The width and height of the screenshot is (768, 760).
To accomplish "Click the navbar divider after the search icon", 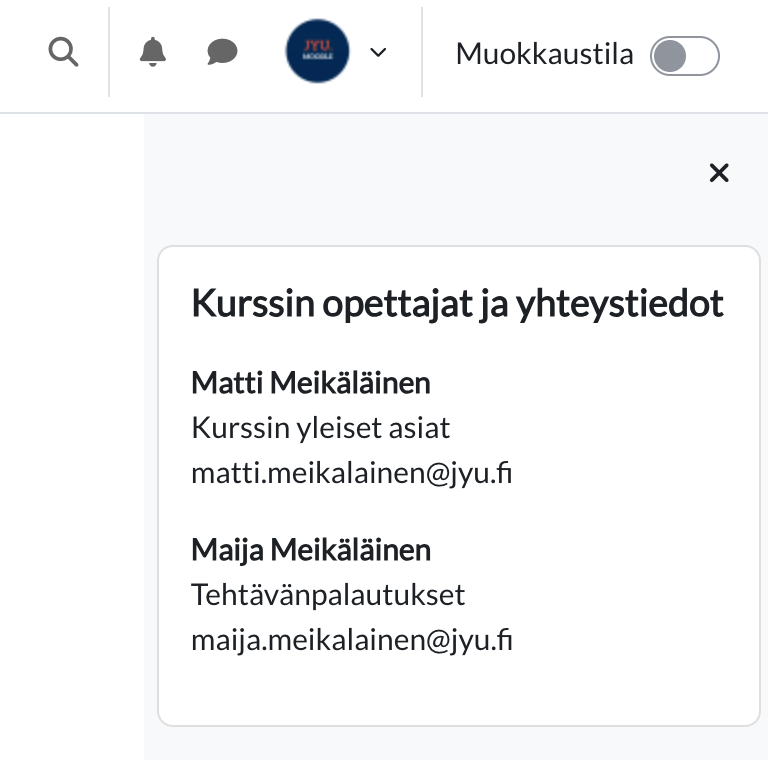I will point(109,53).
